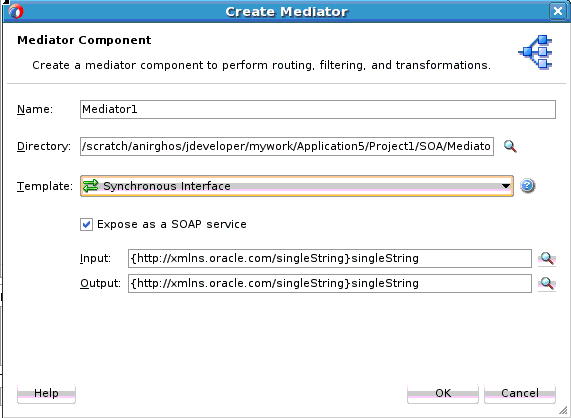Click the JDeveloper logo in title bar
Viewport: 571px width, 418px height.
[x=16, y=11]
